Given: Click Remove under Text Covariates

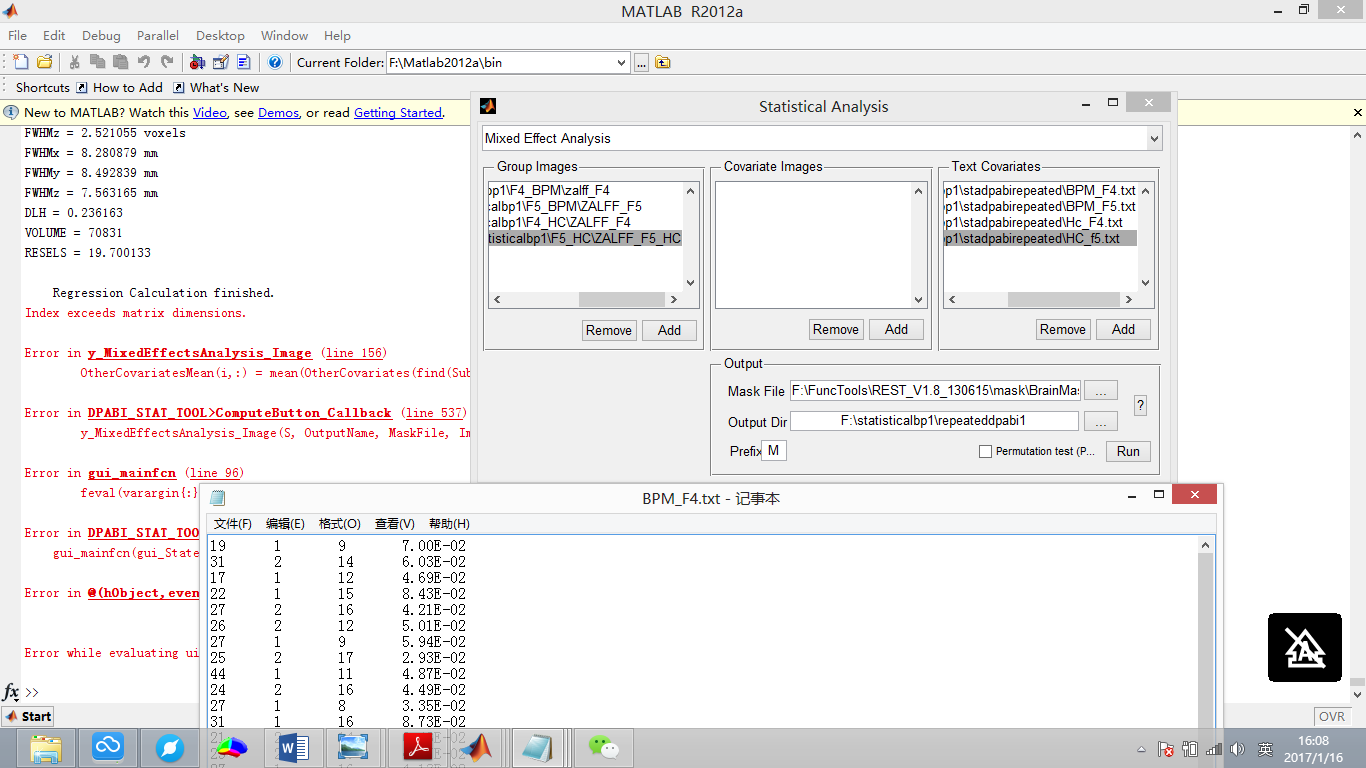Looking at the screenshot, I should click(x=1063, y=329).
